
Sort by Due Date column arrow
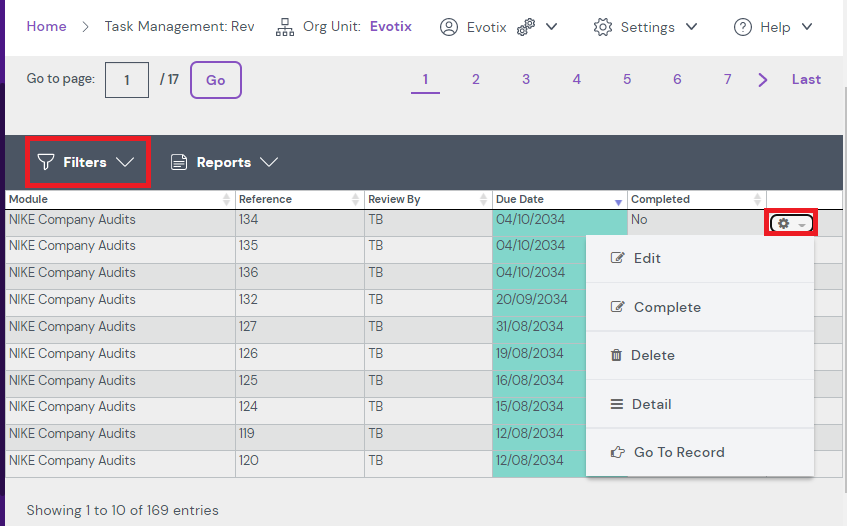(618, 201)
